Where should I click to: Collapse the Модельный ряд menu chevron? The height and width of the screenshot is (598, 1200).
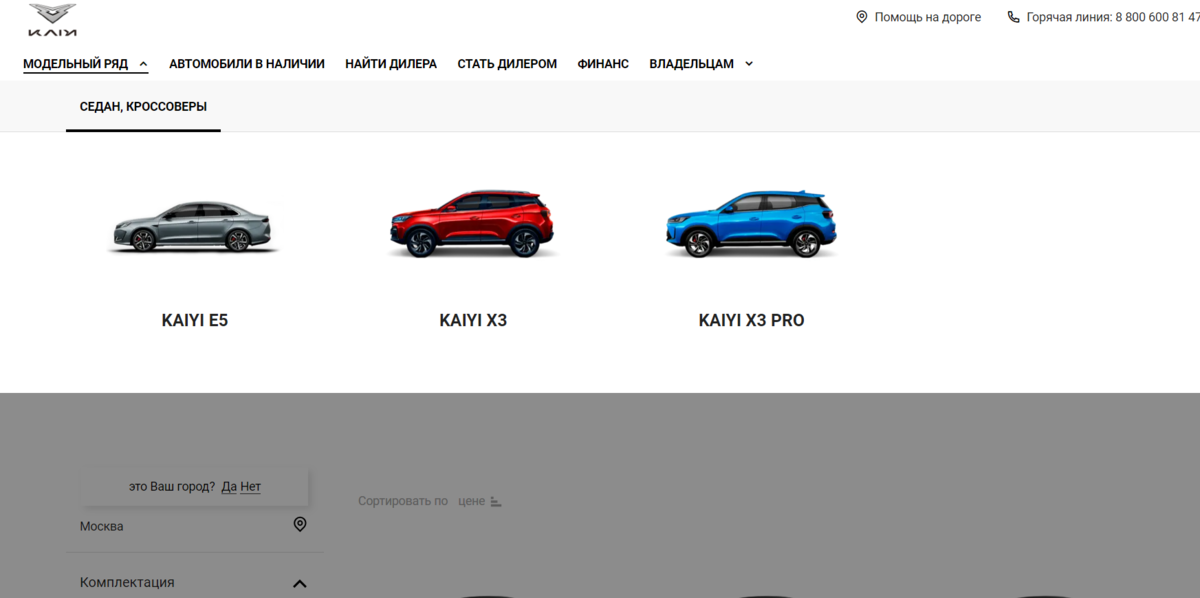pos(143,64)
